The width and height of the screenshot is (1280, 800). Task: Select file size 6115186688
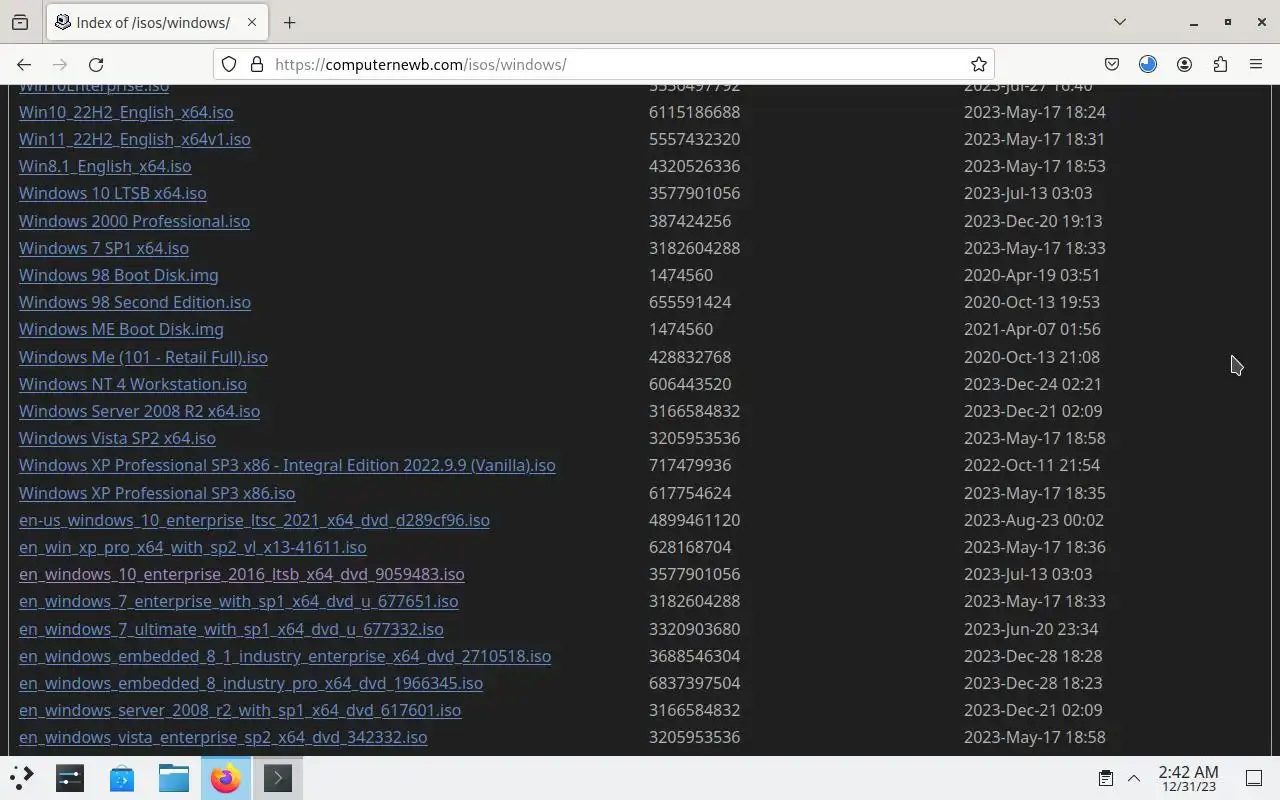point(694,112)
